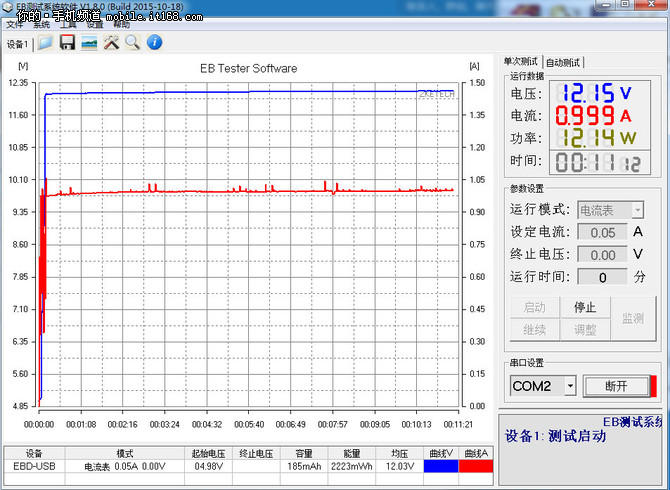This screenshot has height=490, width=670.
Task: Click the 监测 (Monitor) button
Action: click(633, 319)
